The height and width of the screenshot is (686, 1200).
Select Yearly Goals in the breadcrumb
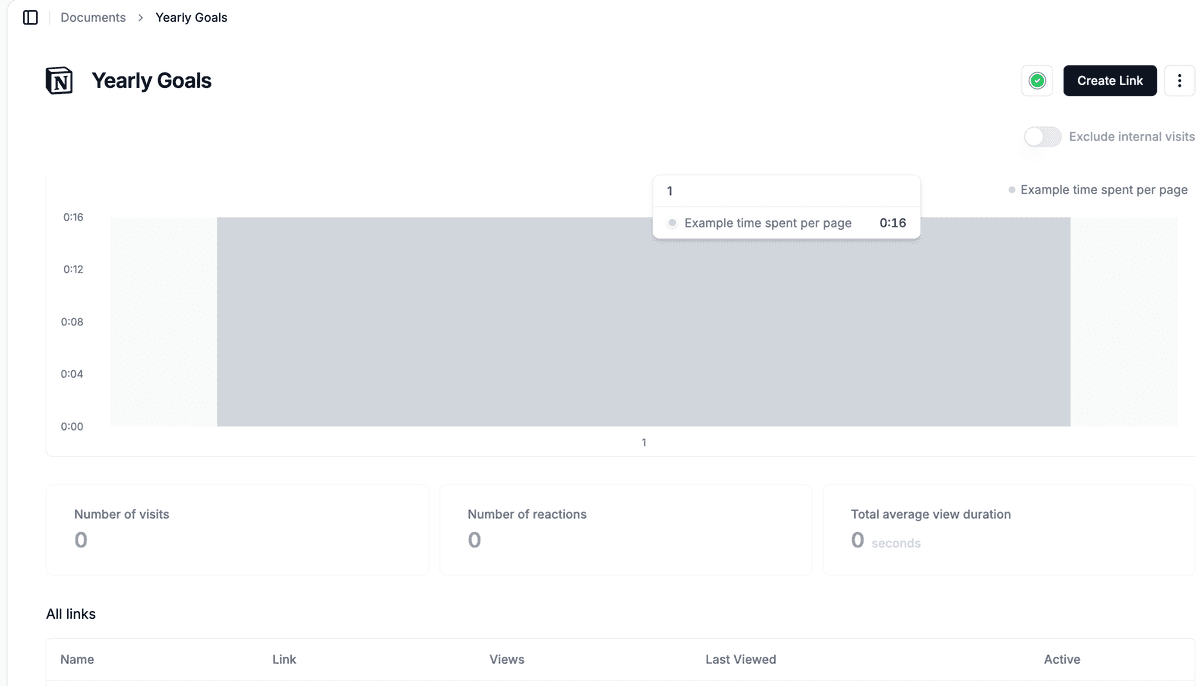(x=191, y=18)
